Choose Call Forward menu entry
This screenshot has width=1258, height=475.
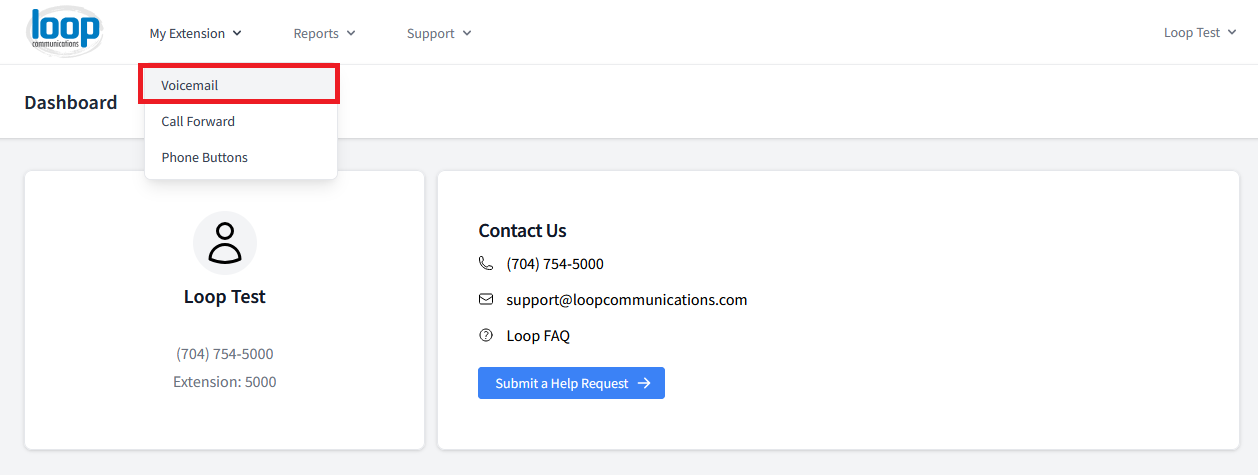[x=240, y=121]
